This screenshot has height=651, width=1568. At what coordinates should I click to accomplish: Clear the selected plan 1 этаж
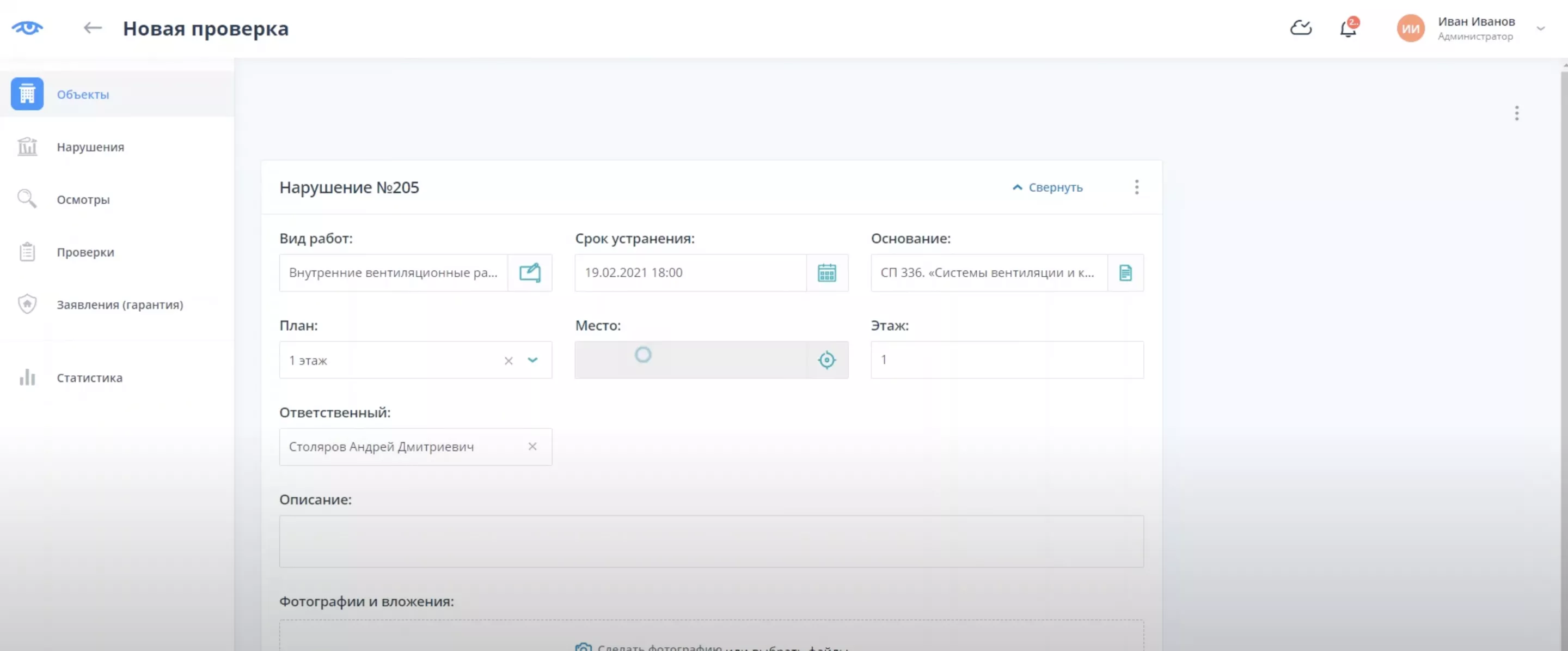coord(509,361)
